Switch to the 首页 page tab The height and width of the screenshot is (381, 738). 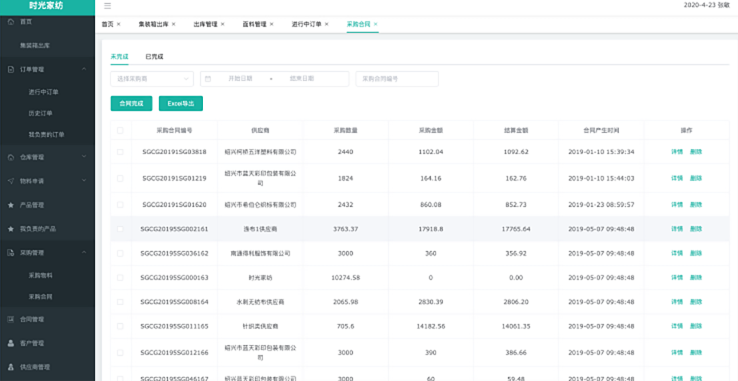(108, 24)
